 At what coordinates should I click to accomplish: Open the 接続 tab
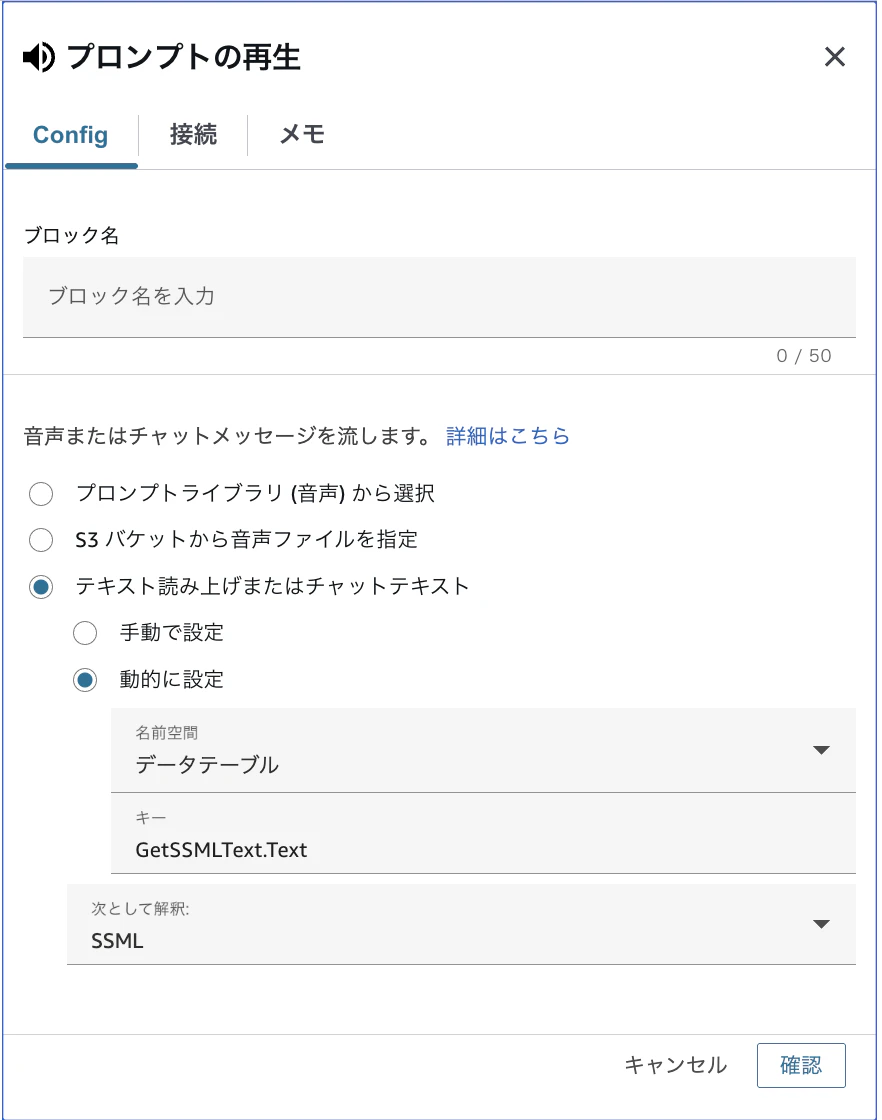(193, 135)
